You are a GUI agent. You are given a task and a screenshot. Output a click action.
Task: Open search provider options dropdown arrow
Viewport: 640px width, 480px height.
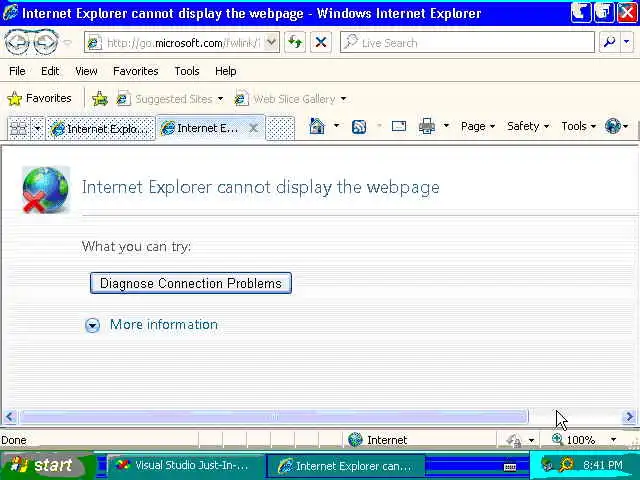627,42
